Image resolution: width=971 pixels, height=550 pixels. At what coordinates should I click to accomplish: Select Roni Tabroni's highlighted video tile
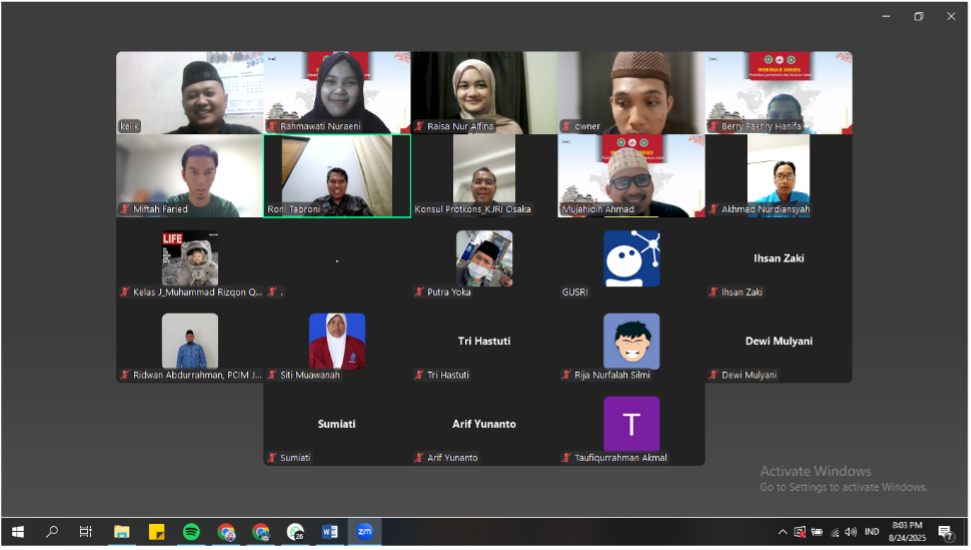(x=337, y=175)
